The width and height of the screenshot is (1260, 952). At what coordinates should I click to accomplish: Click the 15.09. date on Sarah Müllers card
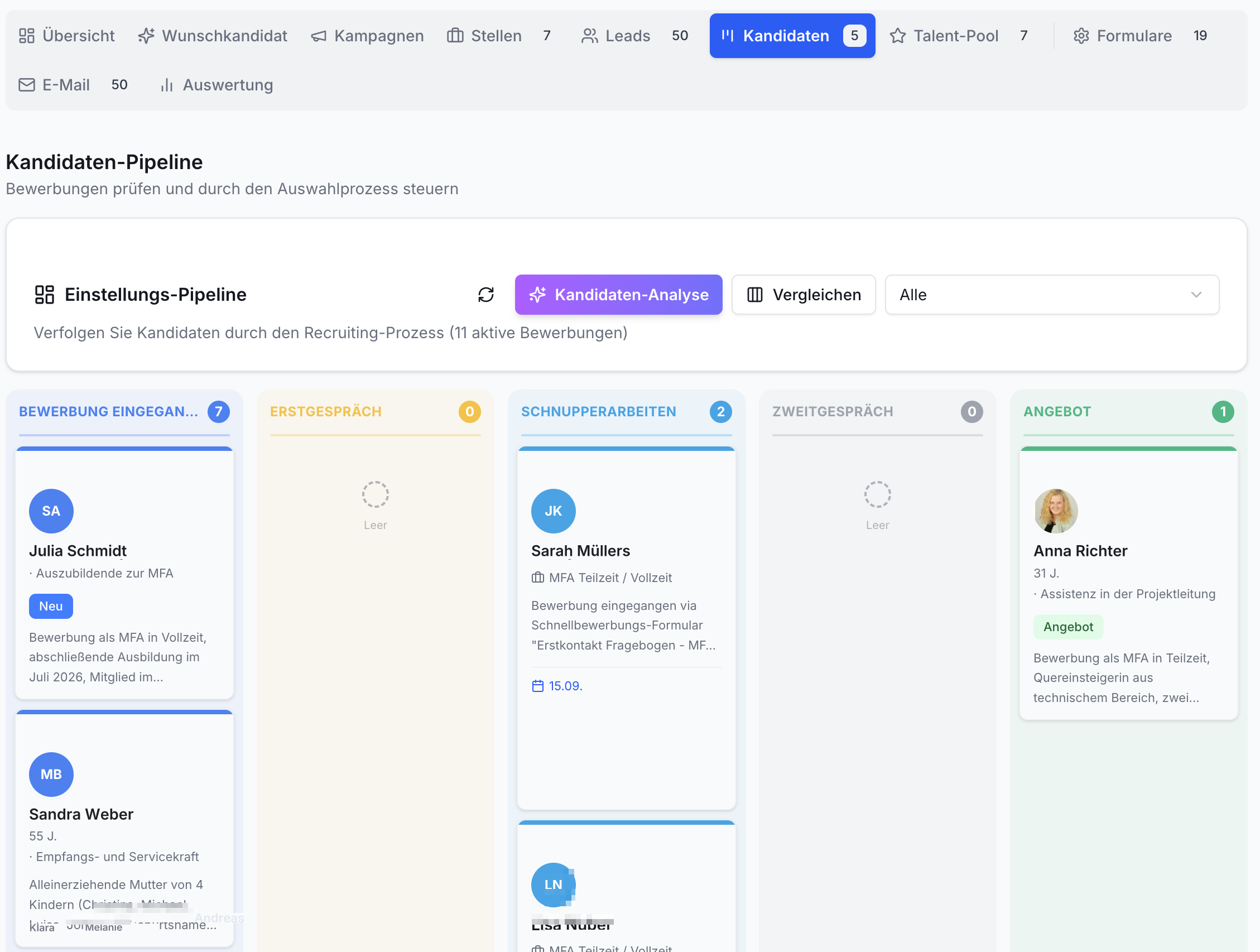tap(565, 685)
